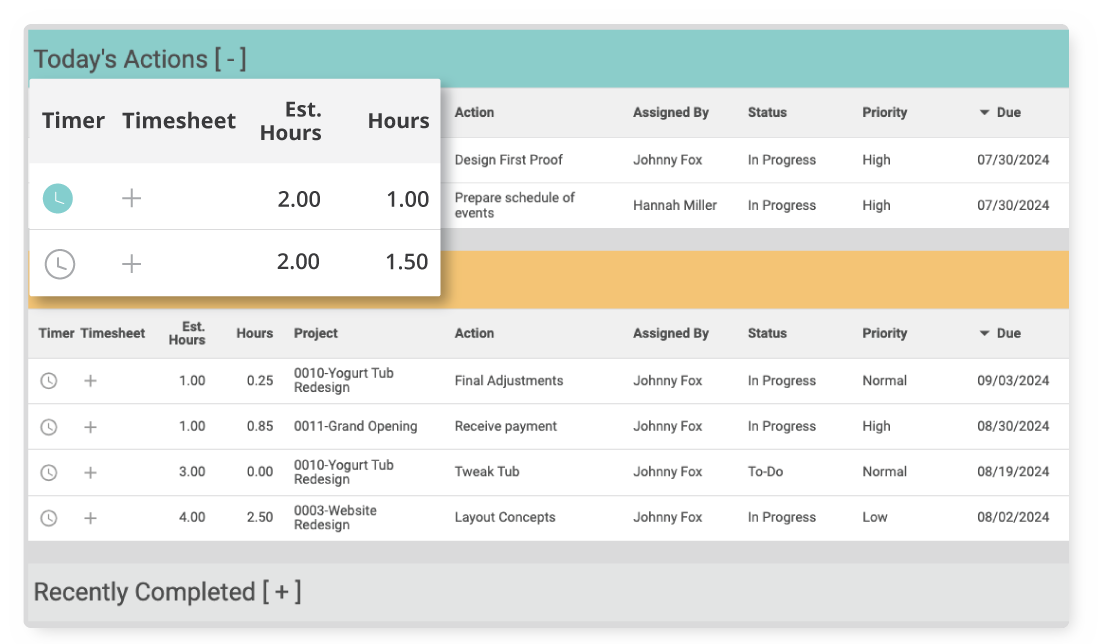Click Status header in top table
The image size is (1105, 644).
pyautogui.click(x=767, y=113)
